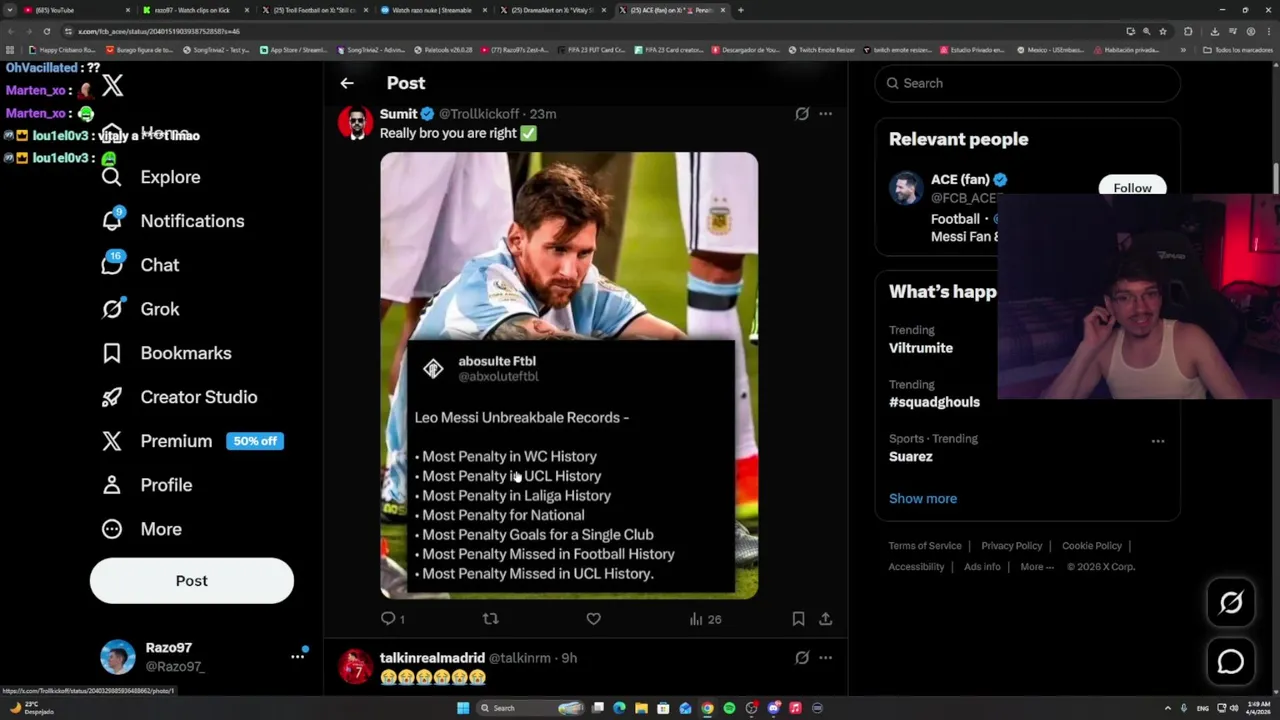1280x720 pixels.
Task: Click Grok icon on Sumit's post
Action: [x=802, y=114]
